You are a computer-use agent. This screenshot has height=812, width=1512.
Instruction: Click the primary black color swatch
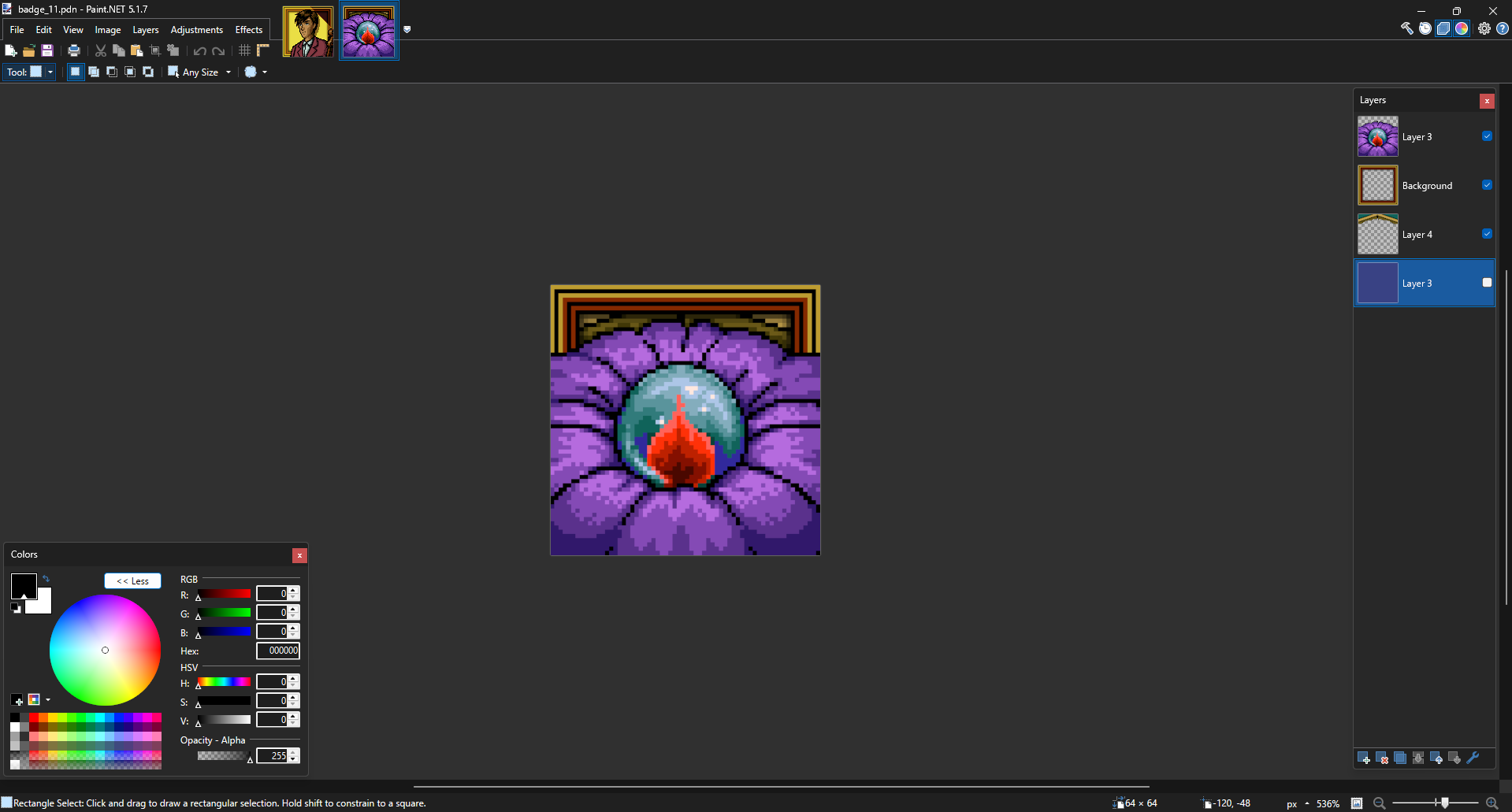click(22, 585)
